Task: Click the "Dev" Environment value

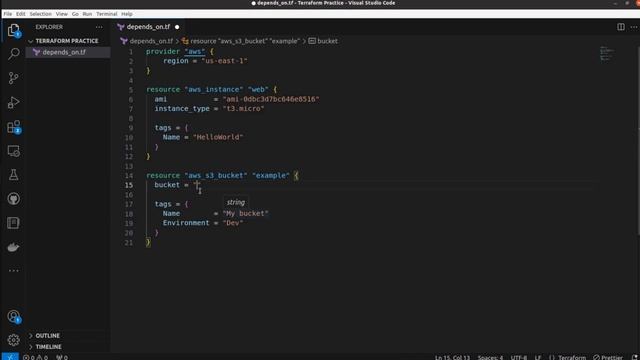Action: tap(233, 223)
